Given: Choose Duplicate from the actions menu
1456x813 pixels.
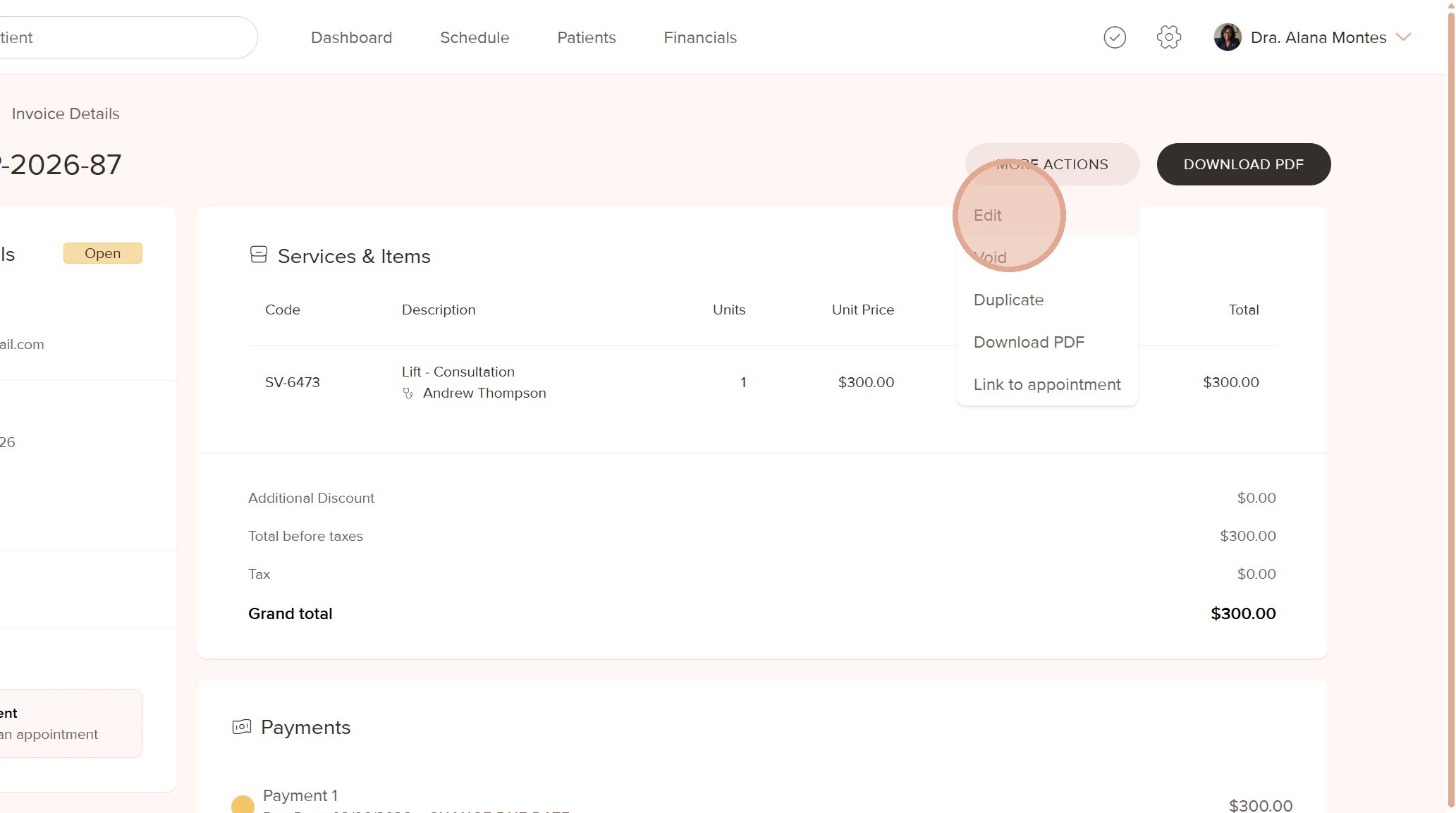Looking at the screenshot, I should (x=1008, y=300).
